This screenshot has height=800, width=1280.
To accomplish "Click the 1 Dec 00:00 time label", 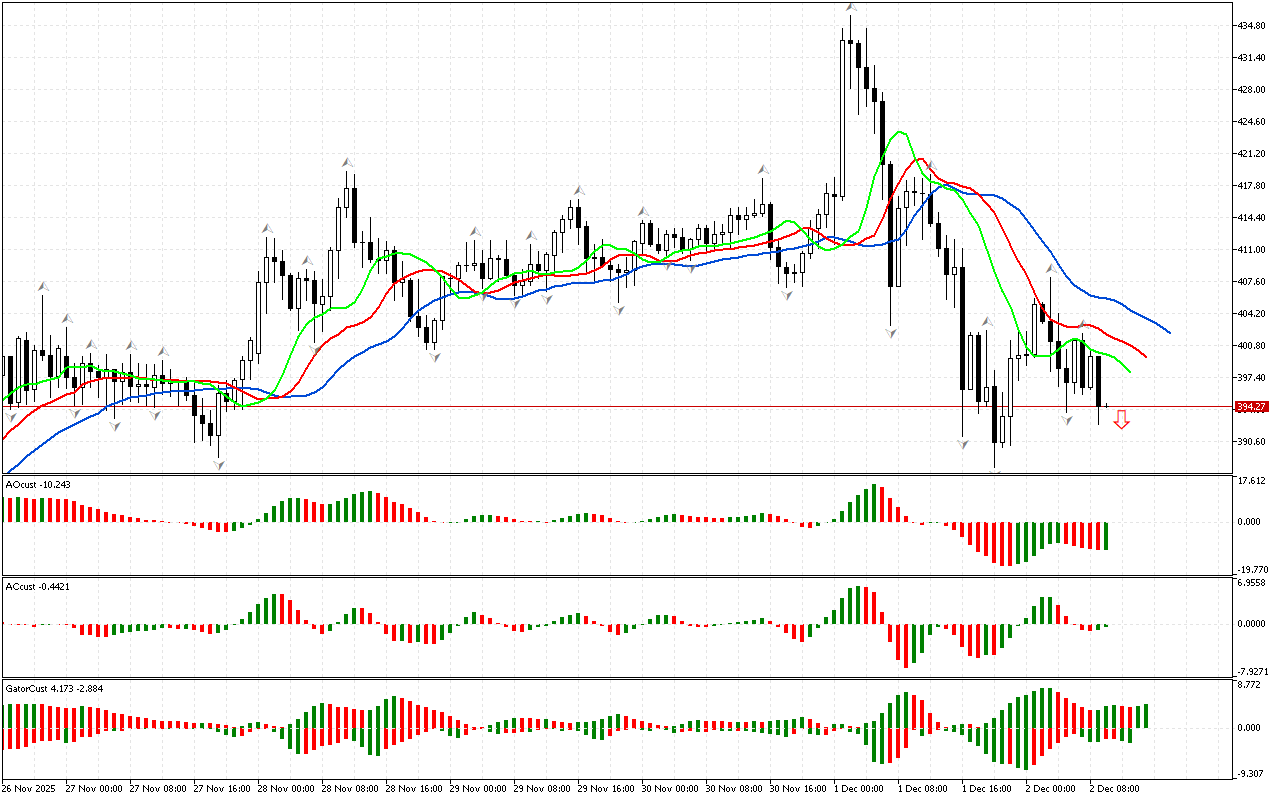I will tap(857, 789).
